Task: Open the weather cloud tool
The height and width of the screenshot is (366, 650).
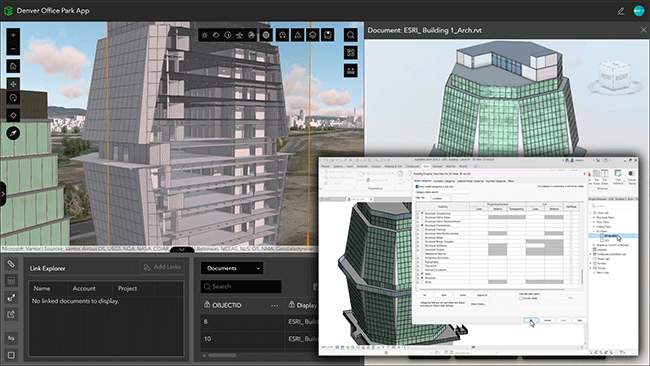Action: point(216,35)
